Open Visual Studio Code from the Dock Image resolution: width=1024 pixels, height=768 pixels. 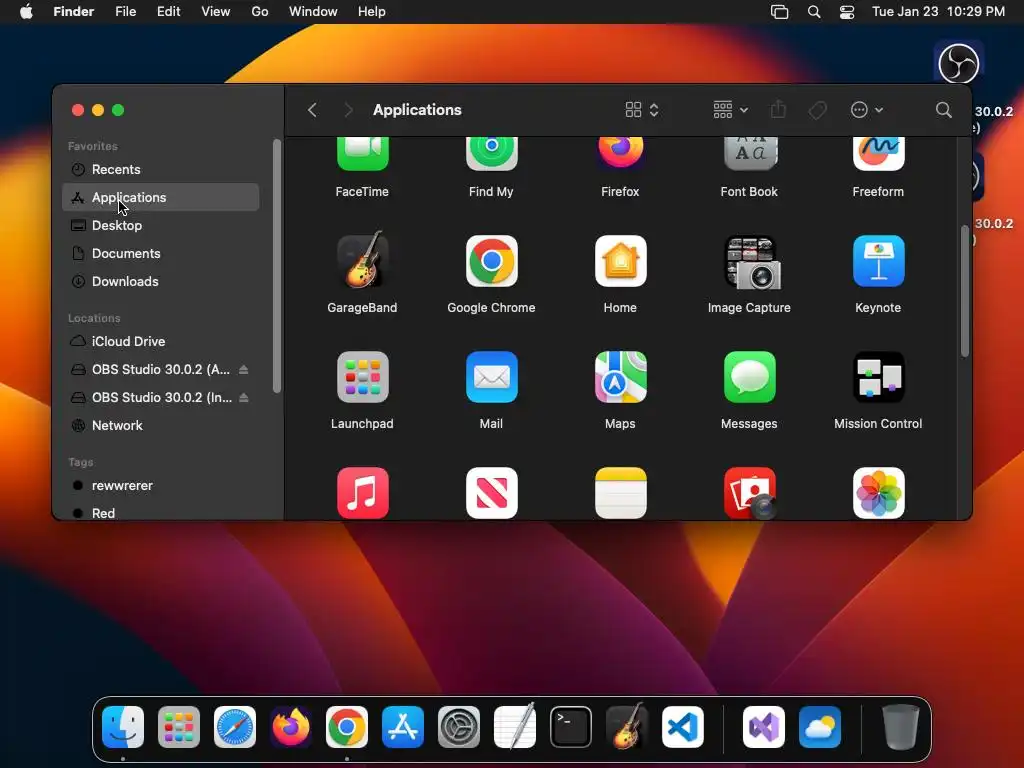[x=682, y=727]
